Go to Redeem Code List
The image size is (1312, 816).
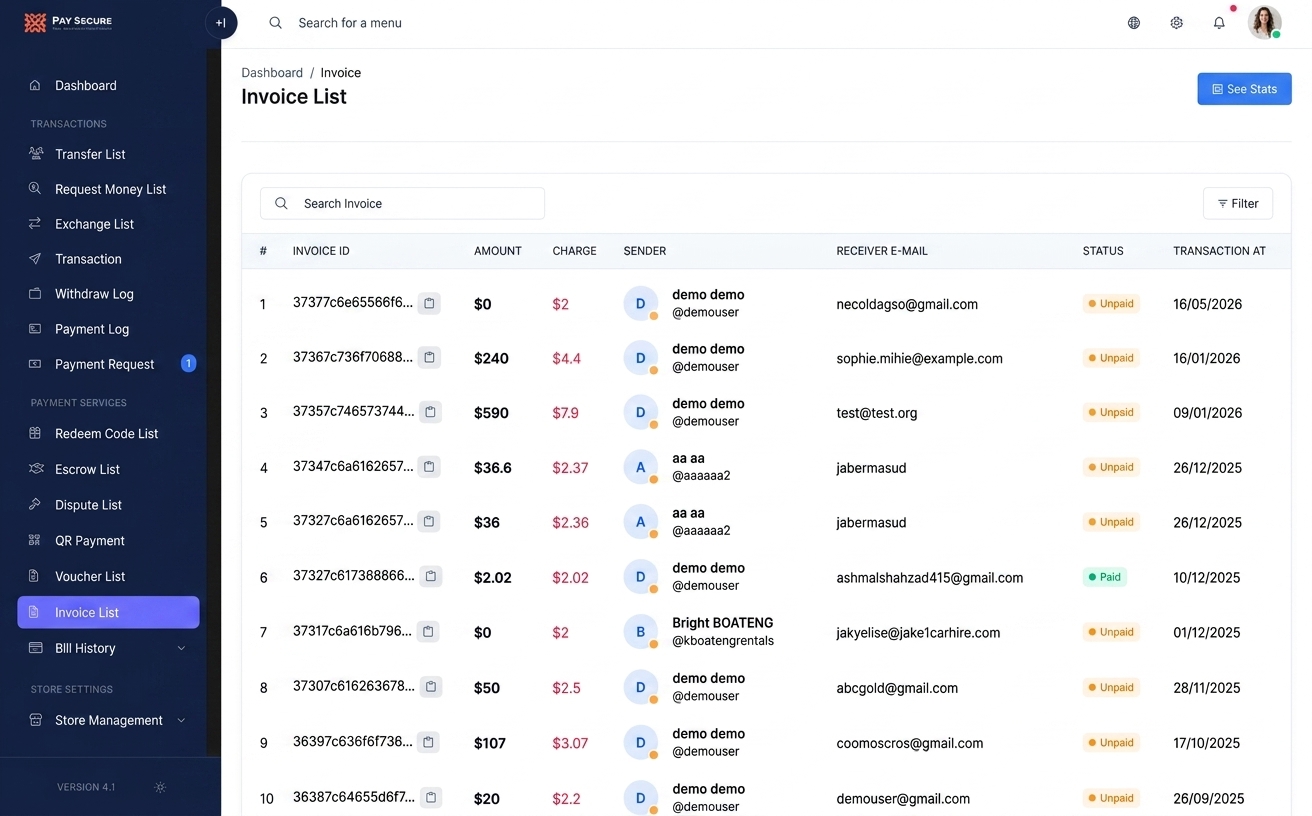[108, 434]
